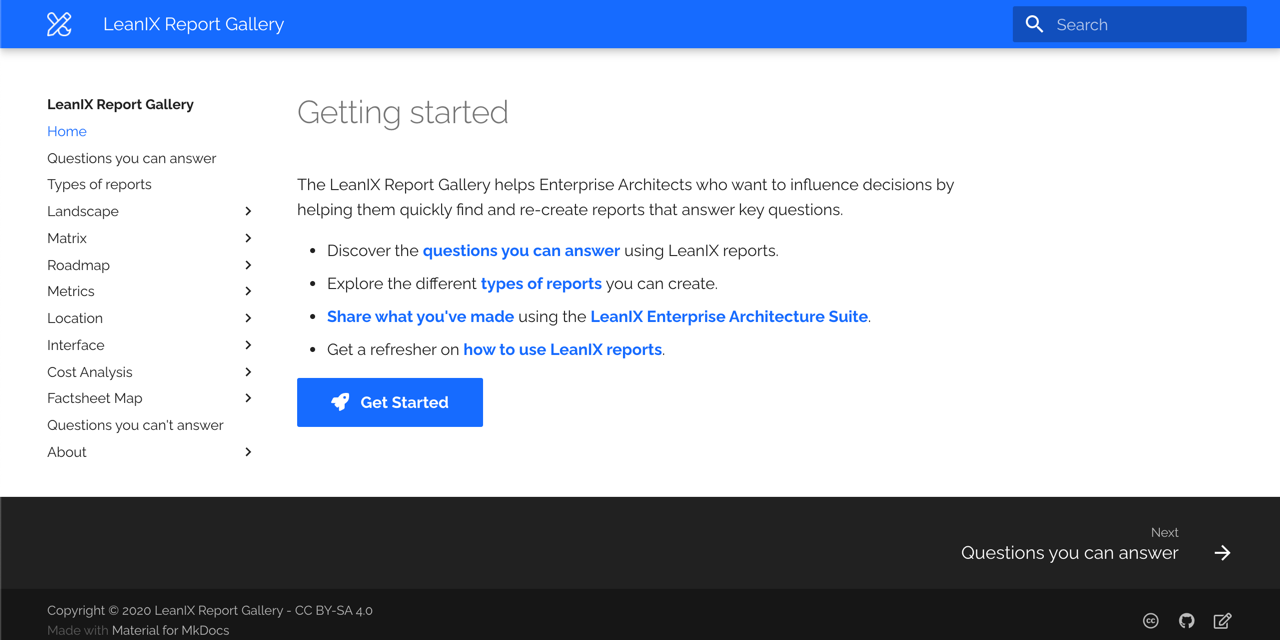
Task: Expand the Interface section chevron
Action: click(x=248, y=345)
